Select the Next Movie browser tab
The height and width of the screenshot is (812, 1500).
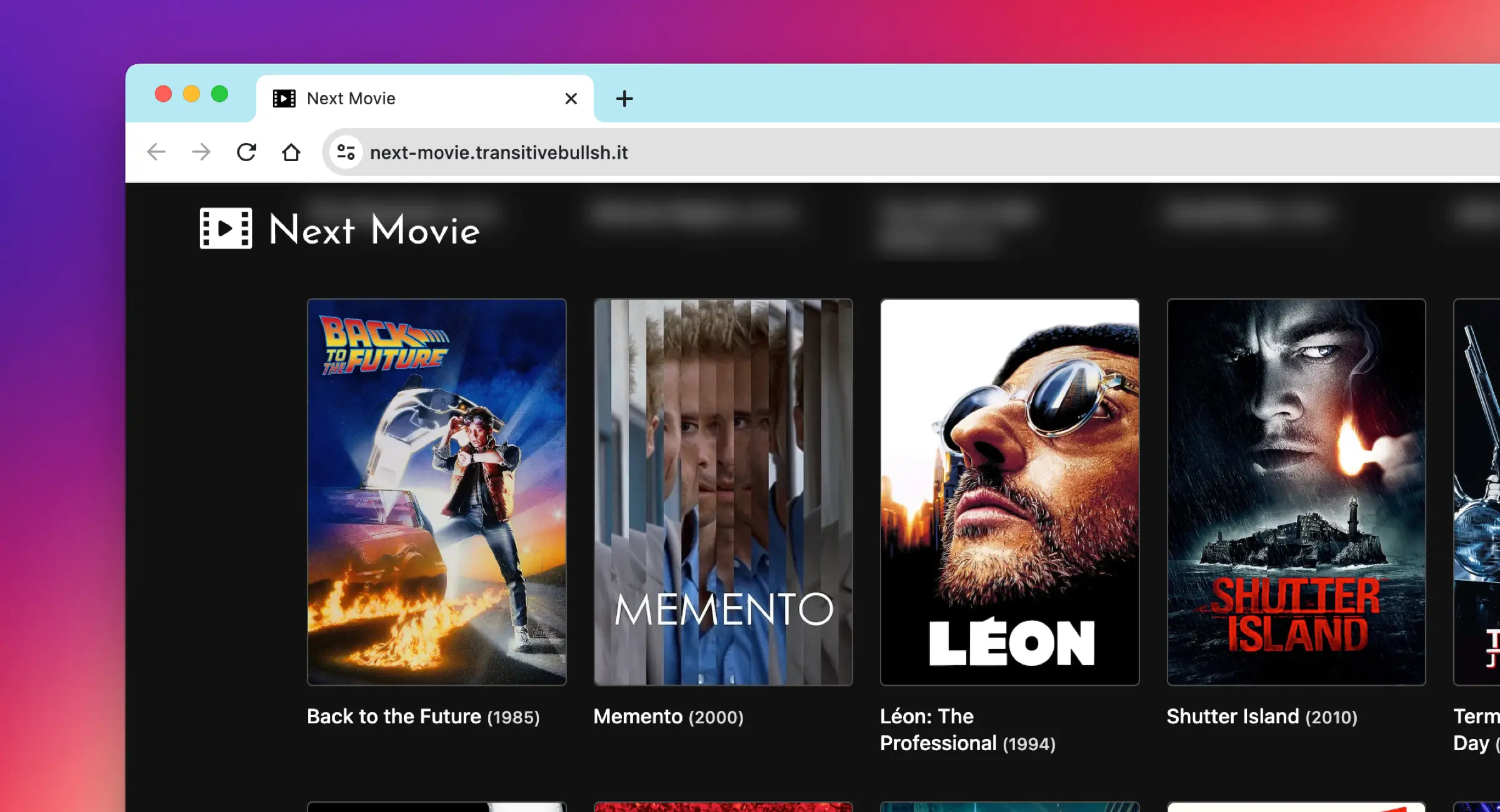pos(425,99)
